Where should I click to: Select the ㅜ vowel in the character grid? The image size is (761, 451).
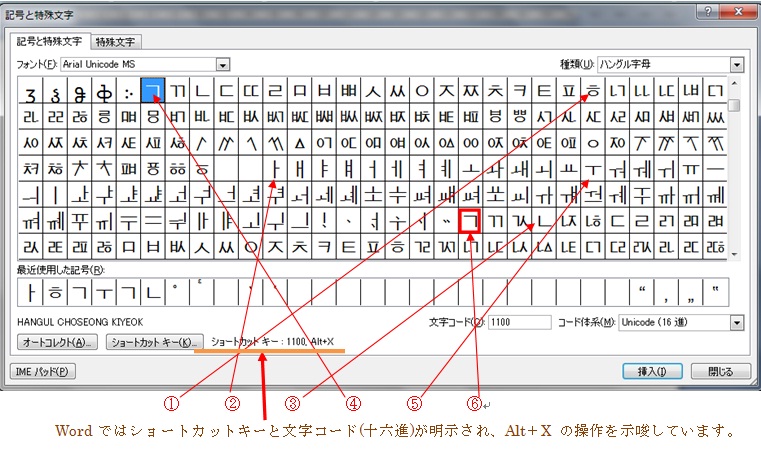593,169
